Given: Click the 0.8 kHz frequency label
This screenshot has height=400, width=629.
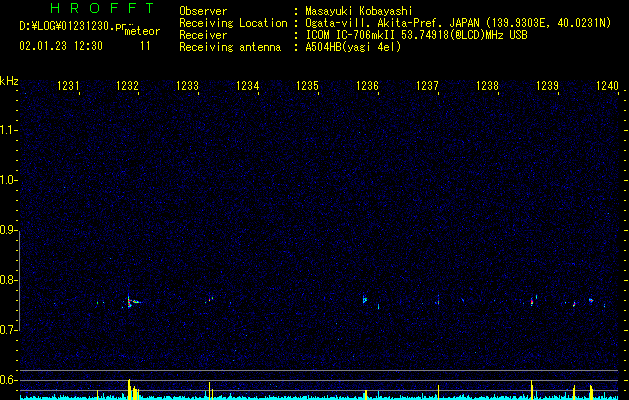Looking at the screenshot, I should (x=8, y=280).
